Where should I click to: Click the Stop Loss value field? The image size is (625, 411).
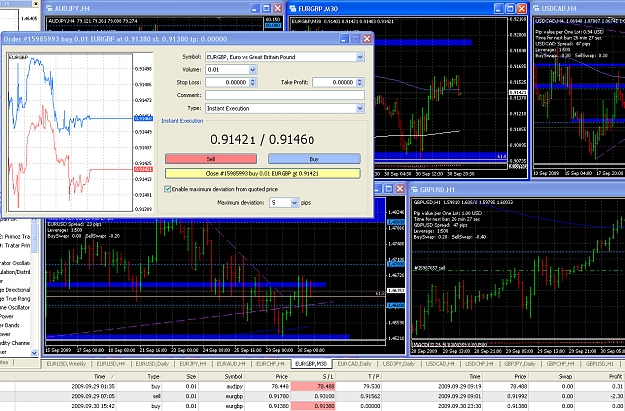pyautogui.click(x=227, y=82)
